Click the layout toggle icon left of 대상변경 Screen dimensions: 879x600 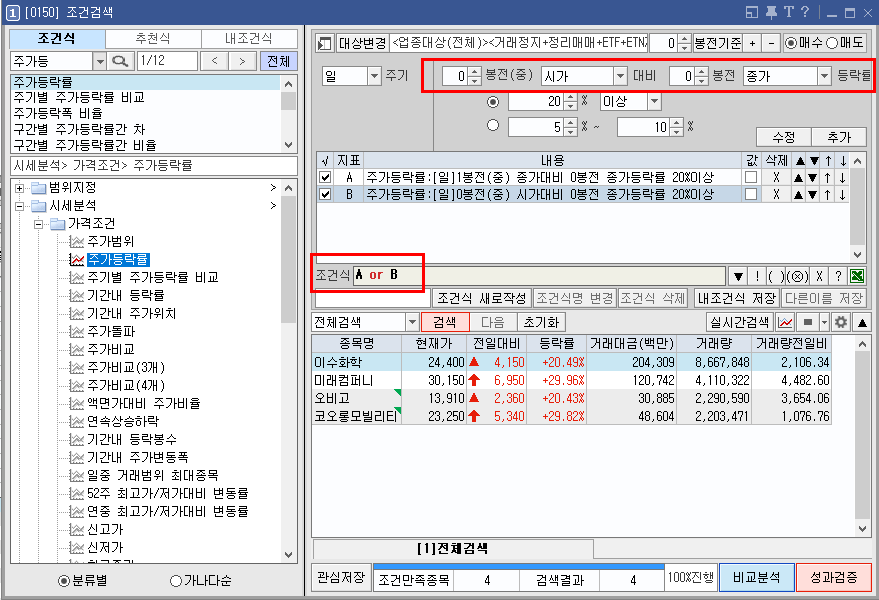tap(323, 43)
